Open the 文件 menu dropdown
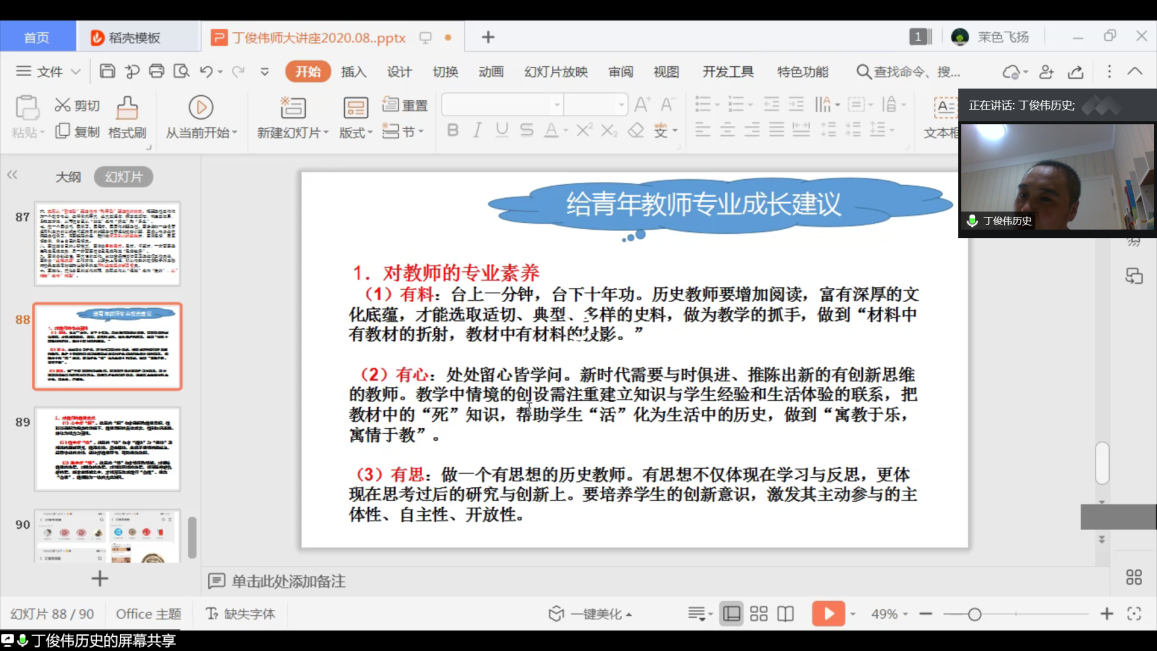The height and width of the screenshot is (651, 1157). coord(48,72)
